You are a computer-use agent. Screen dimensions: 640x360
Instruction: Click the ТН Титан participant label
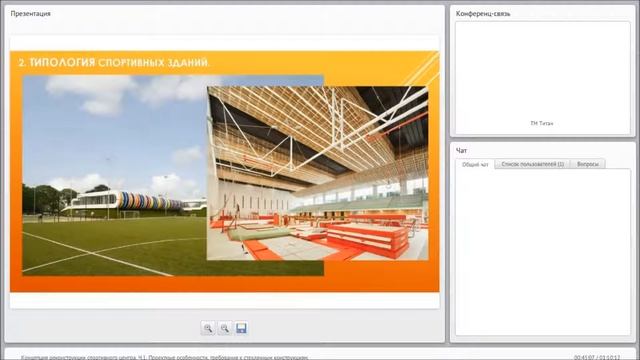[x=542, y=123]
